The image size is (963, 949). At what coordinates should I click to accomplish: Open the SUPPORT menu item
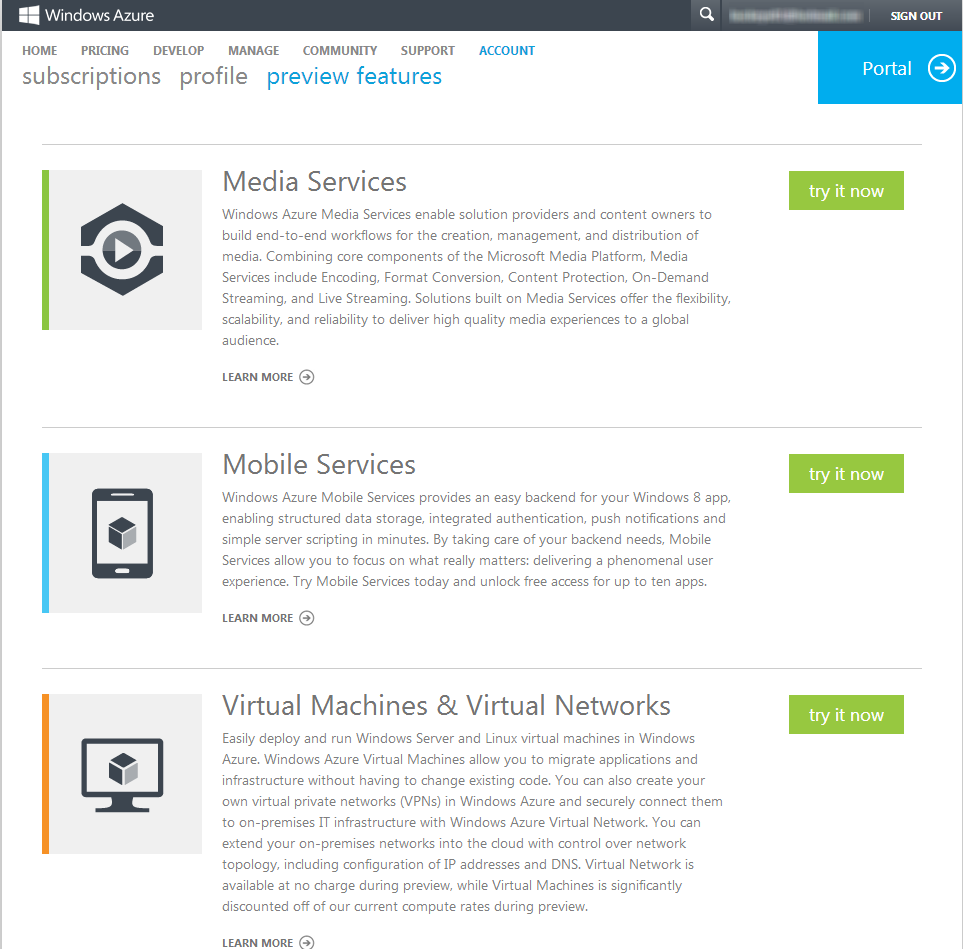click(427, 51)
